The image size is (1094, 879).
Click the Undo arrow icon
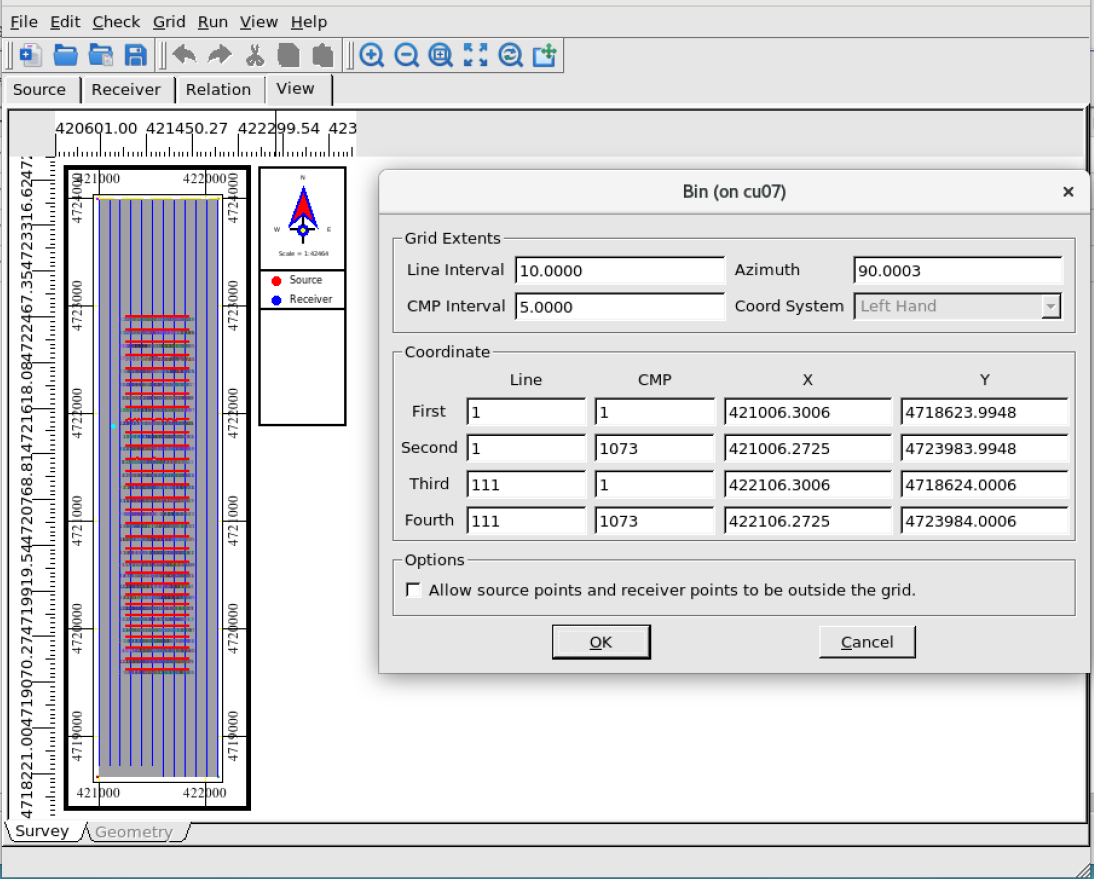[184, 55]
